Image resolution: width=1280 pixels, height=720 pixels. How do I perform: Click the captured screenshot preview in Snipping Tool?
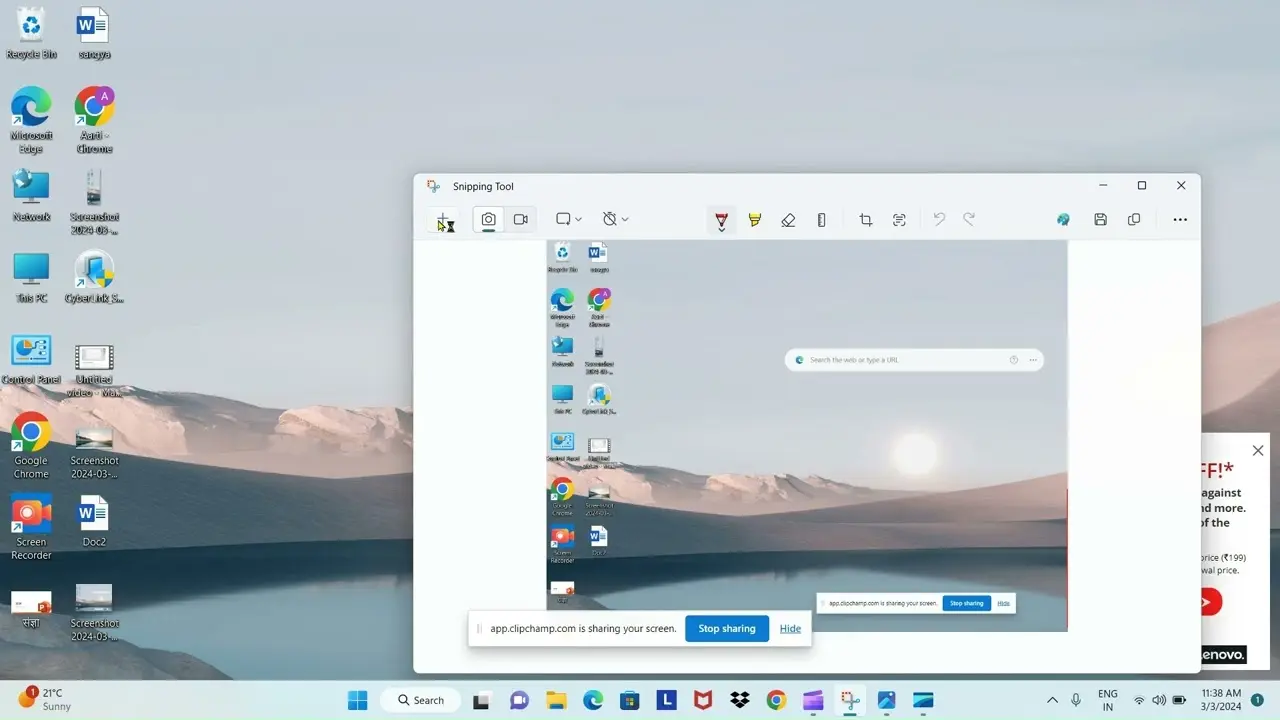click(807, 436)
